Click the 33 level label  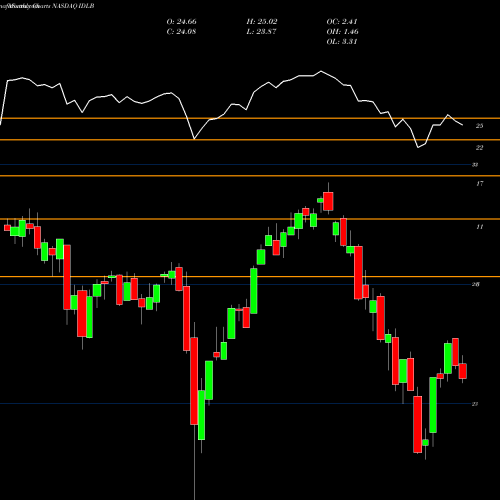click(x=475, y=165)
